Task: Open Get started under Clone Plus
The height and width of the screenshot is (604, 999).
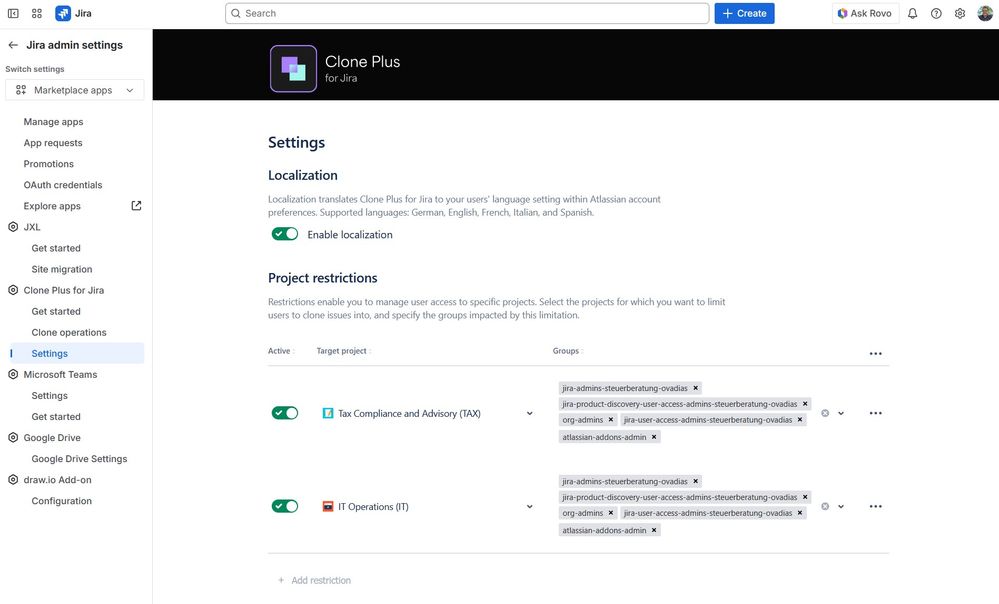Action: pyautogui.click(x=56, y=312)
